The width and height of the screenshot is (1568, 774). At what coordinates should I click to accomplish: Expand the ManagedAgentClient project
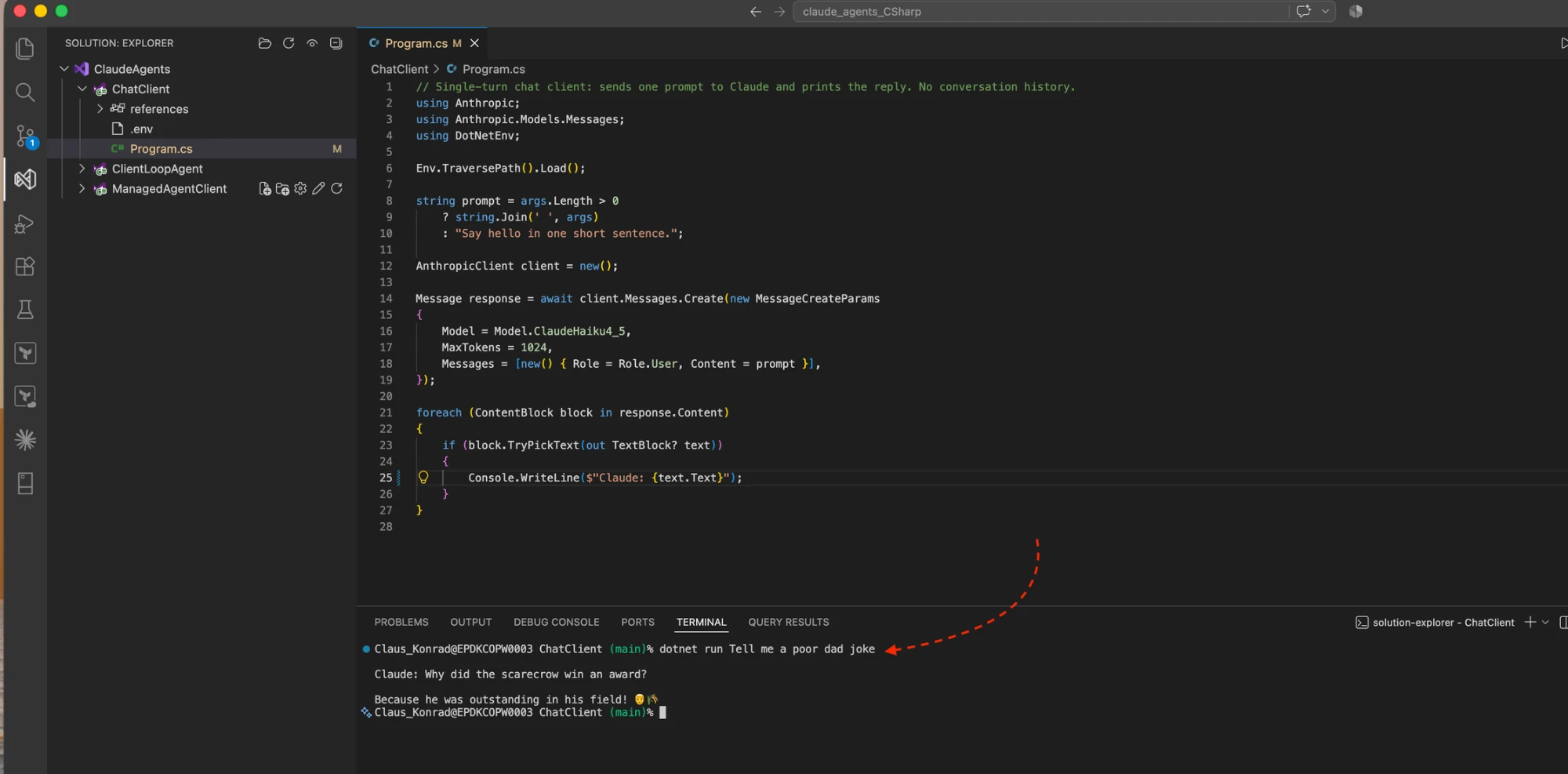click(x=82, y=189)
